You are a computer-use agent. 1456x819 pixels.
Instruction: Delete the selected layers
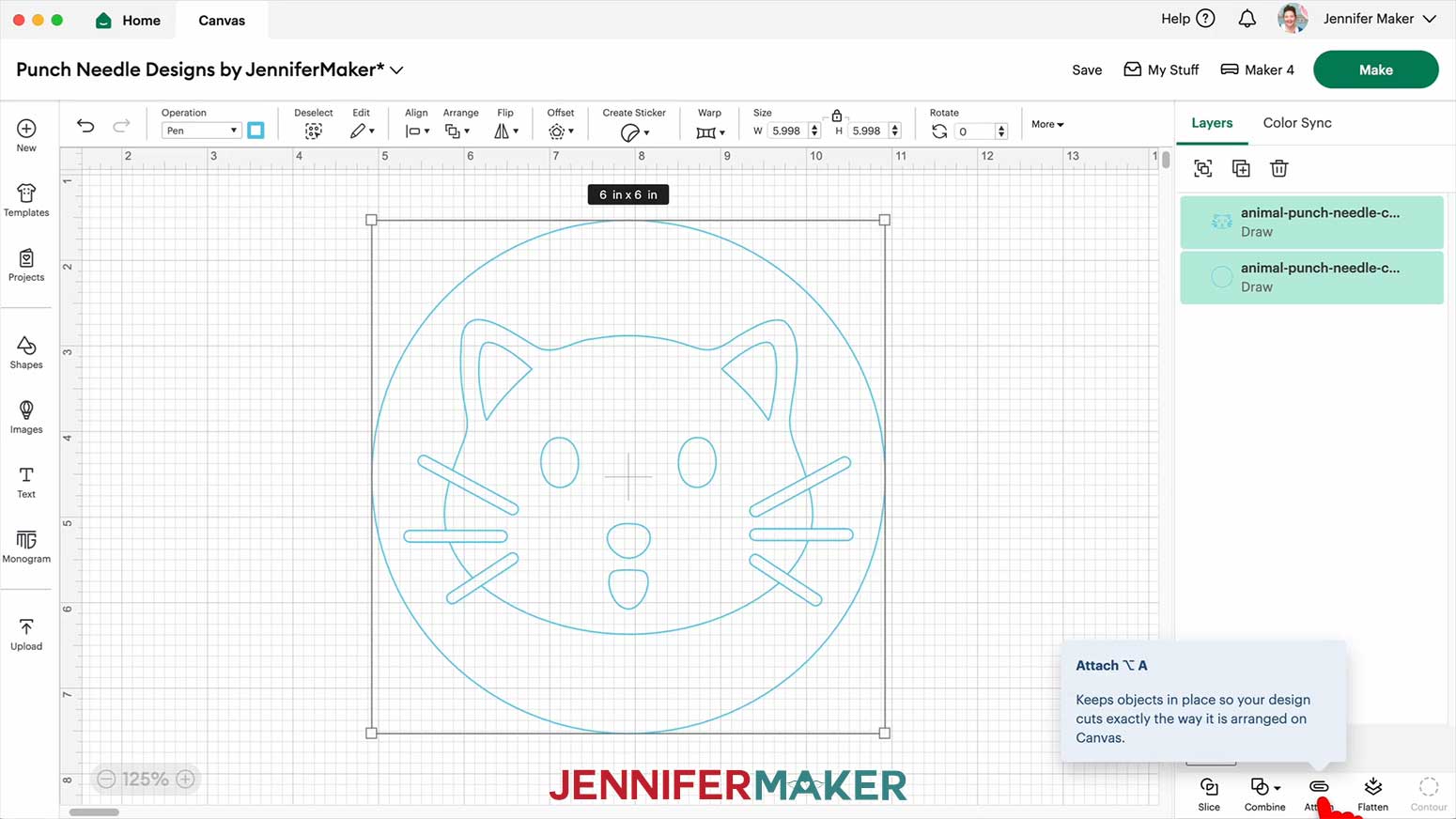(x=1278, y=168)
